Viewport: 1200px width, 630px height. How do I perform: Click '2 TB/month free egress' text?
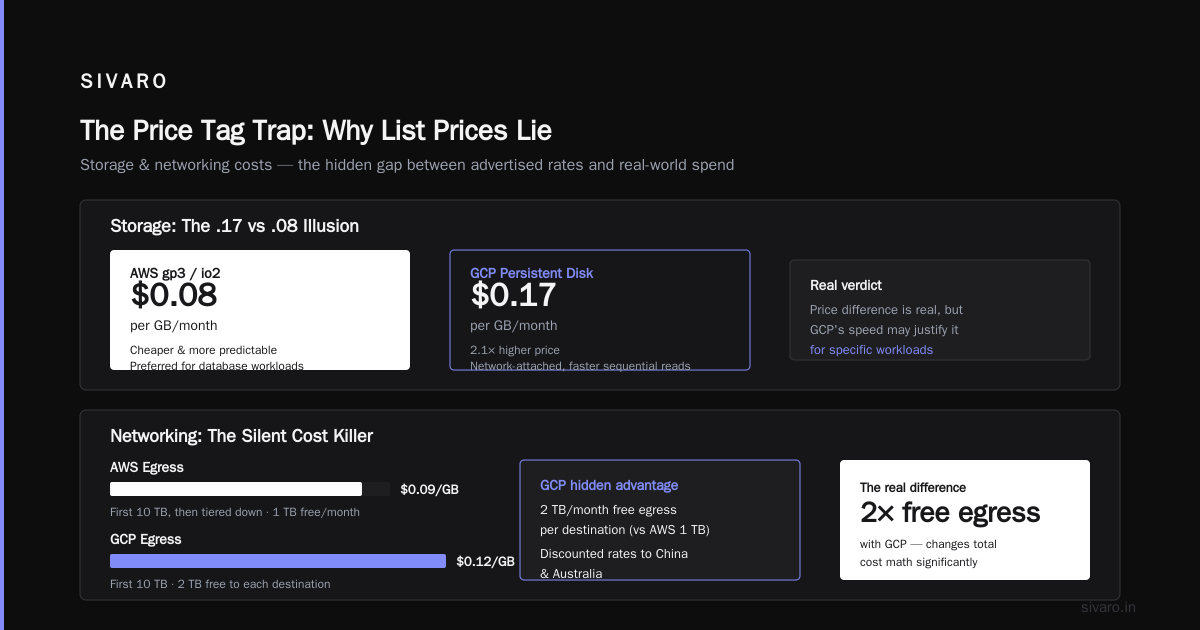coord(608,510)
